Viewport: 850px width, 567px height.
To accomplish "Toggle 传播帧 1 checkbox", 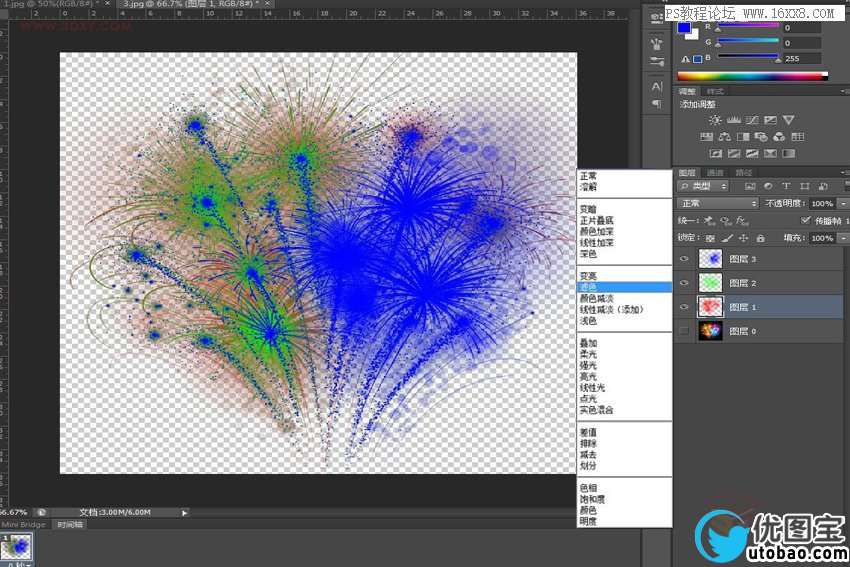I will click(806, 220).
